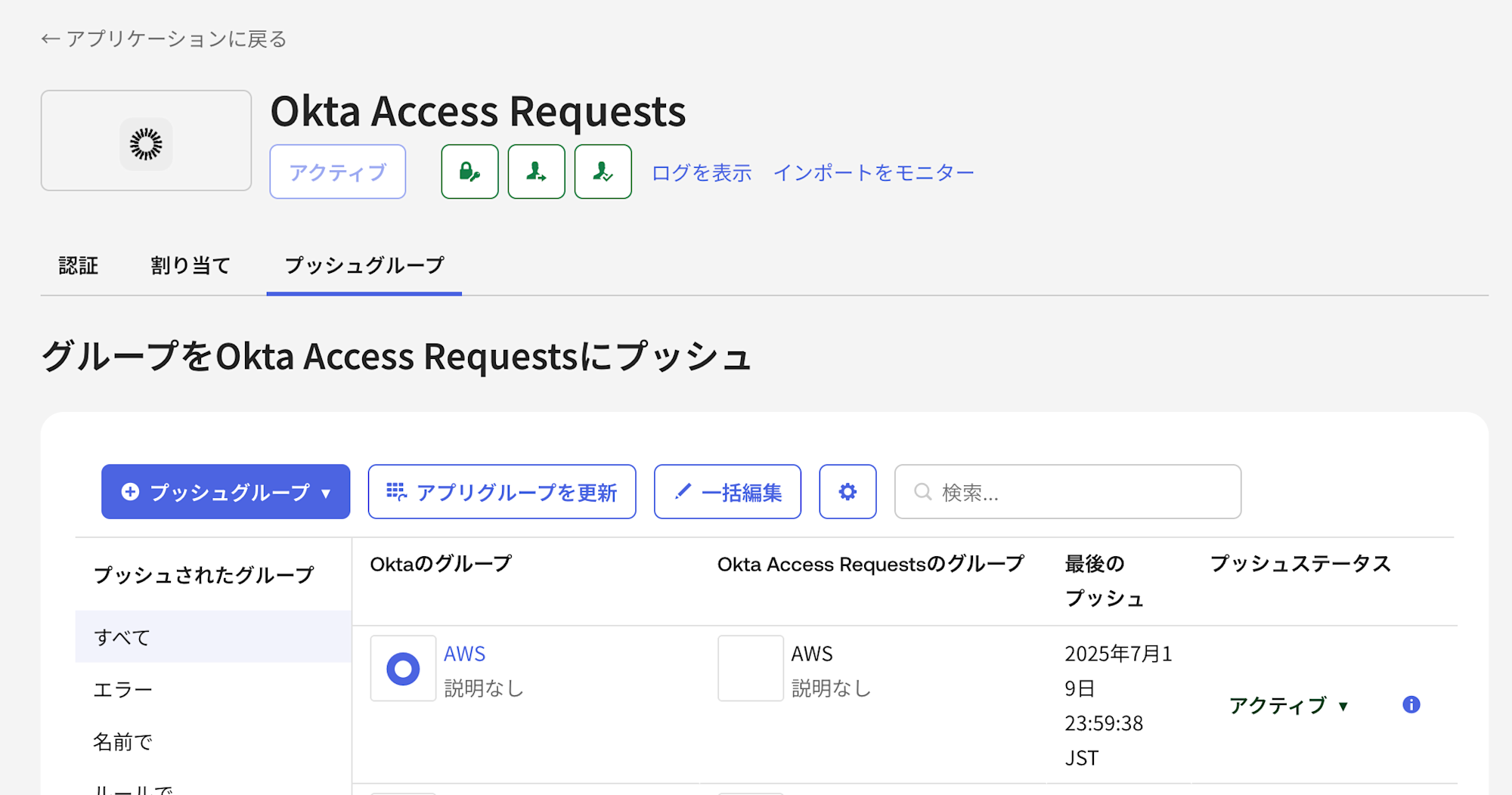
Task: Expand the AWS row アクティブ push status dropdown
Action: [x=1289, y=705]
